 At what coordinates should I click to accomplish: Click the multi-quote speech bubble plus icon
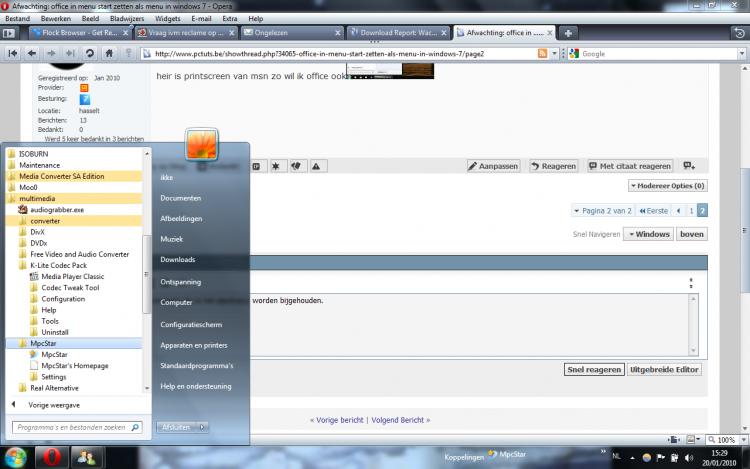pyautogui.click(x=689, y=165)
